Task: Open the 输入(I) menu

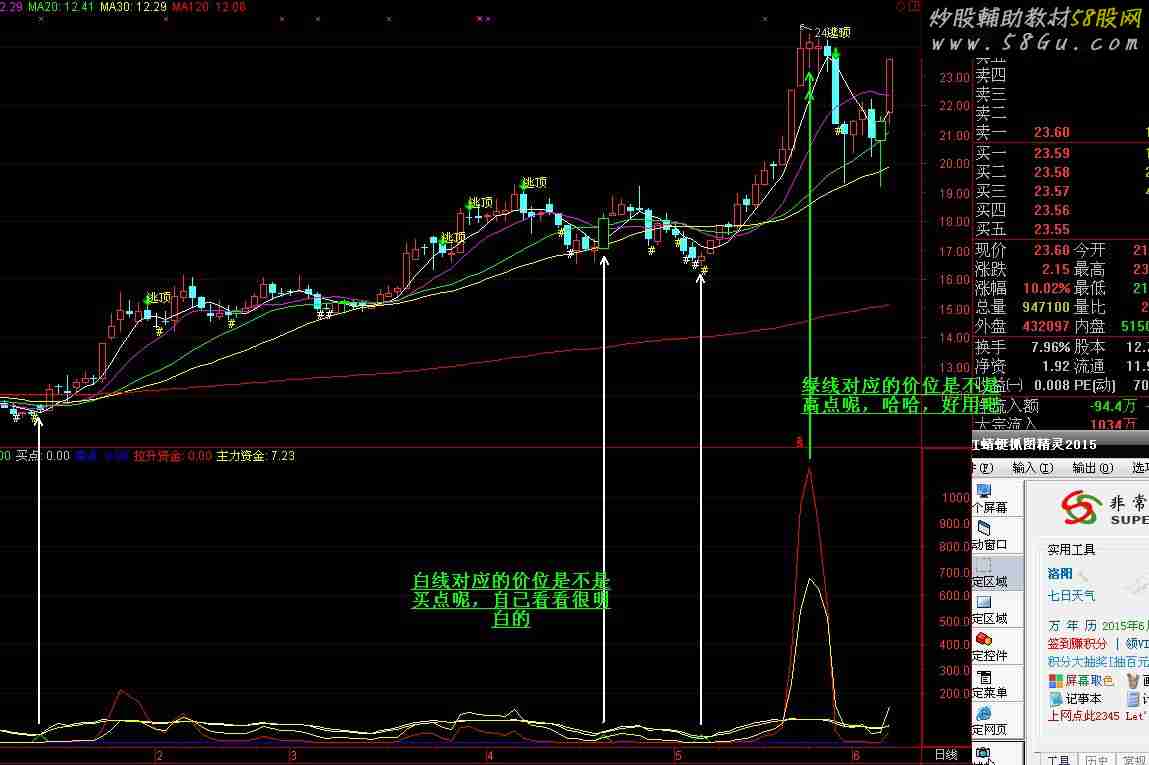Action: [x=1032, y=468]
